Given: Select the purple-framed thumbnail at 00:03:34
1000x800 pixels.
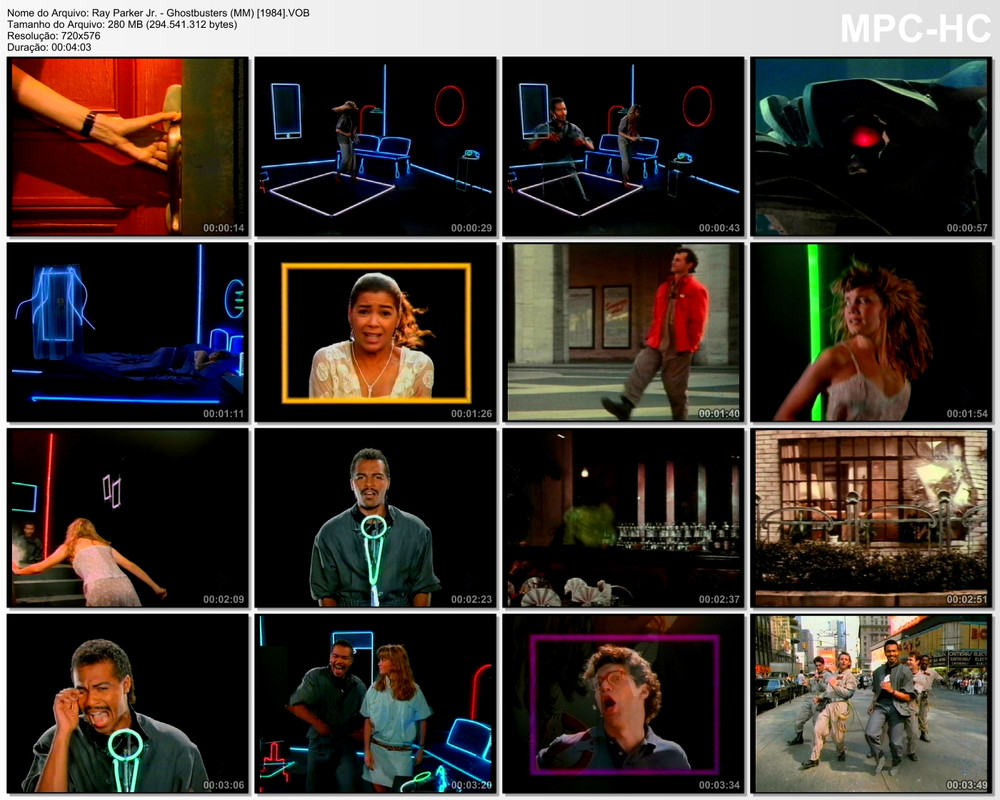Looking at the screenshot, I should (623, 704).
